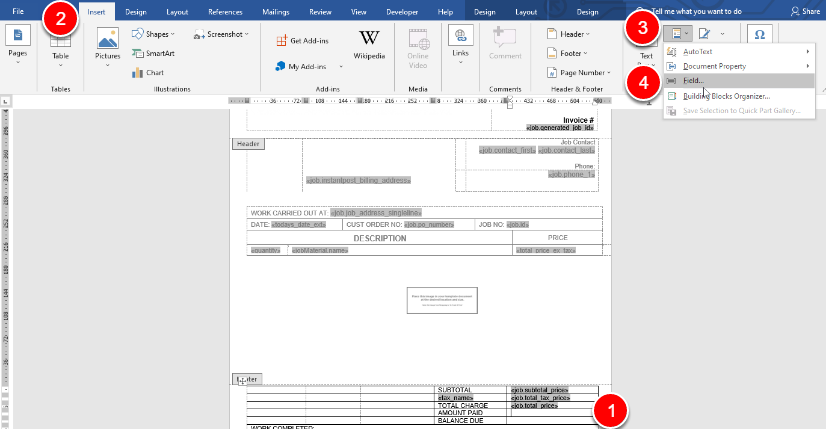Click the Quick Parts button

[677, 34]
